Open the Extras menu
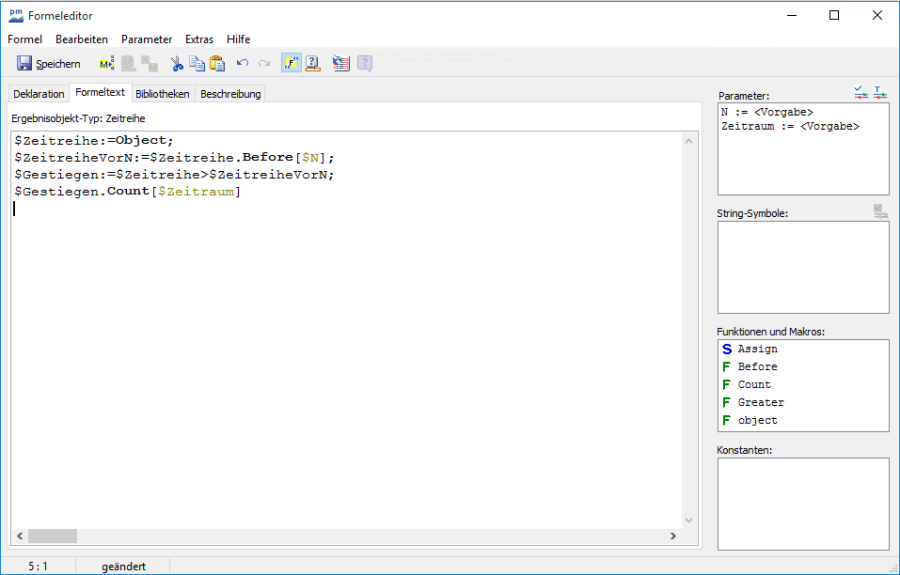The height and width of the screenshot is (575, 900). coord(199,39)
